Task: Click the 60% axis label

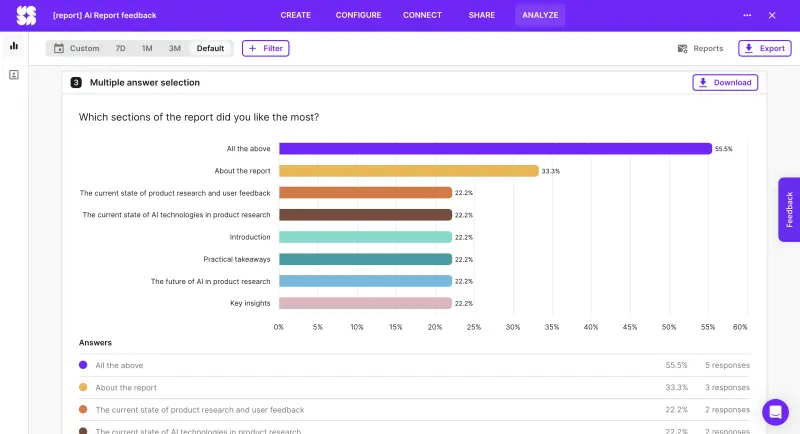Action: pos(740,327)
